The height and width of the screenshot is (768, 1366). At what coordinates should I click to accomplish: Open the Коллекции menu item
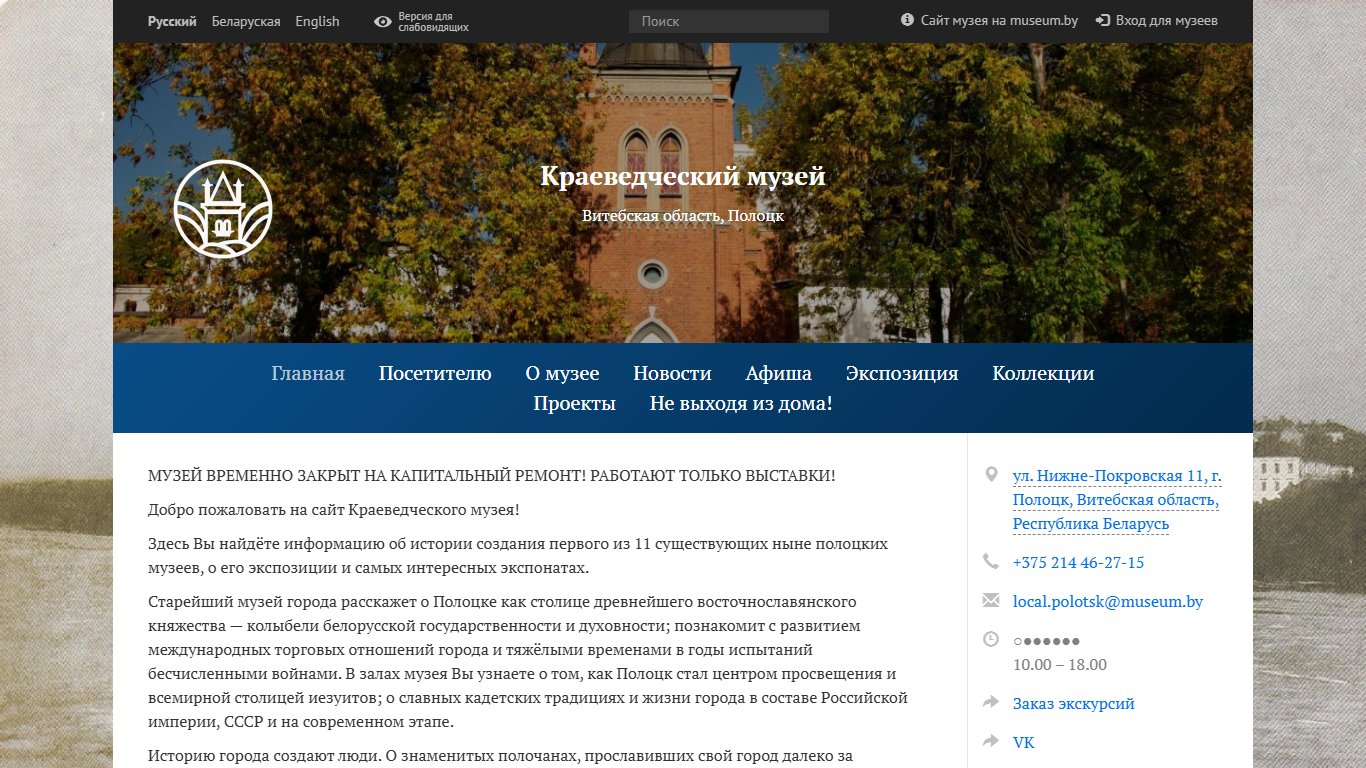pyautogui.click(x=1043, y=373)
